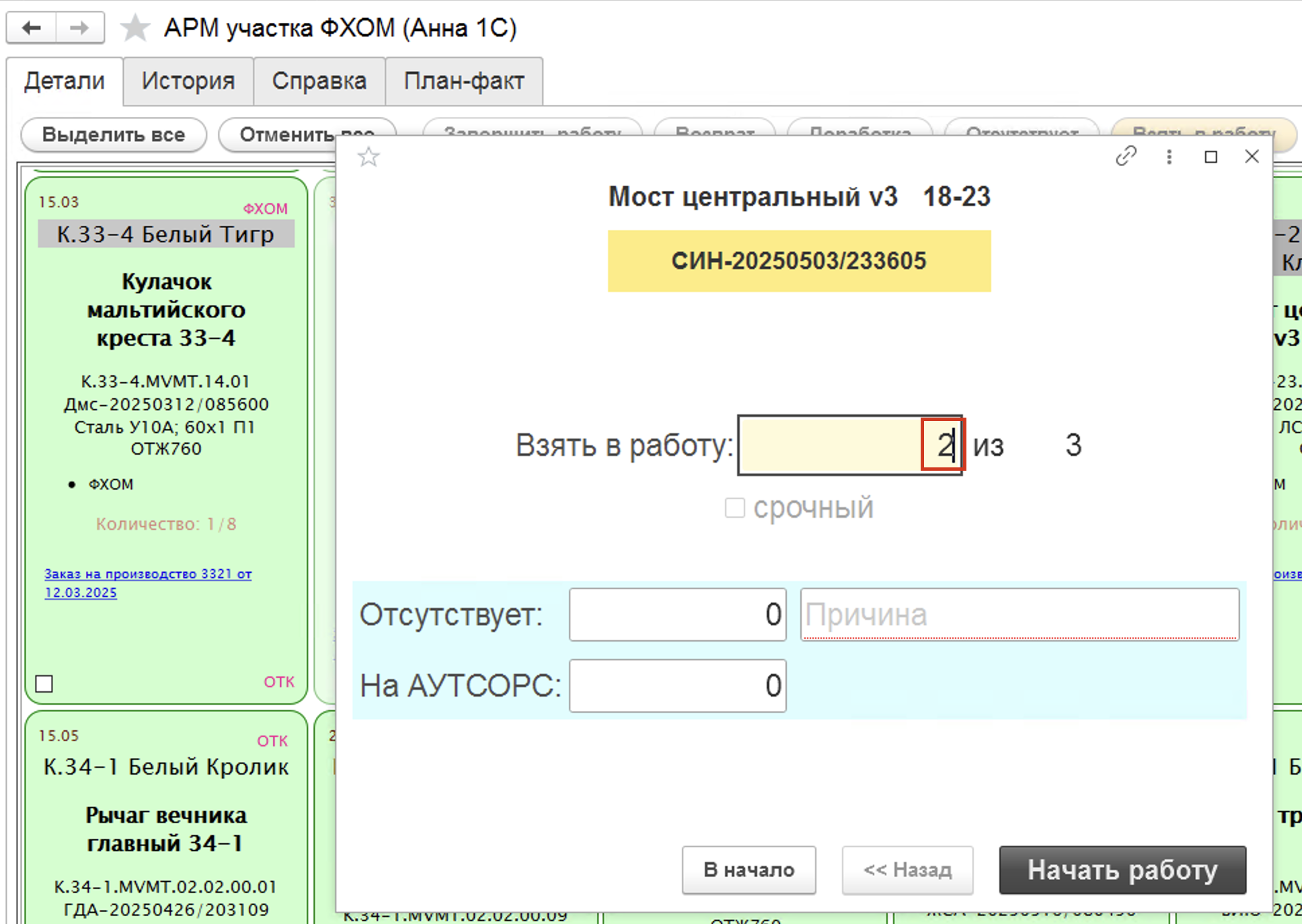This screenshot has height=924, width=1302.
Task: Switch to the История tab
Action: pos(188,81)
